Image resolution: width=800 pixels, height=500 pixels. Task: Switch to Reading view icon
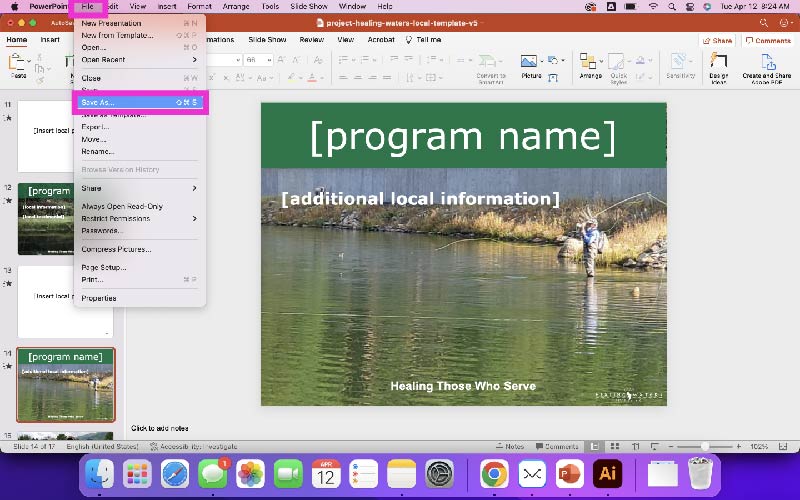pyautogui.click(x=636, y=446)
